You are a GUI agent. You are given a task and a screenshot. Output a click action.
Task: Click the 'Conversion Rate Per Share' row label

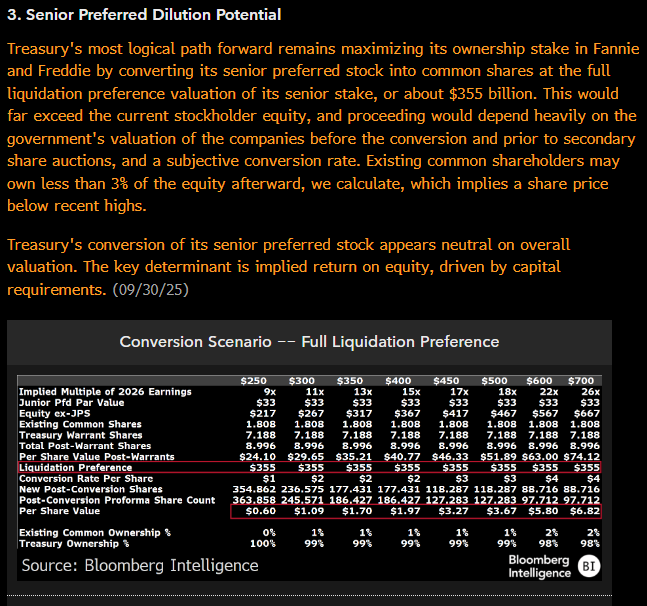86,479
